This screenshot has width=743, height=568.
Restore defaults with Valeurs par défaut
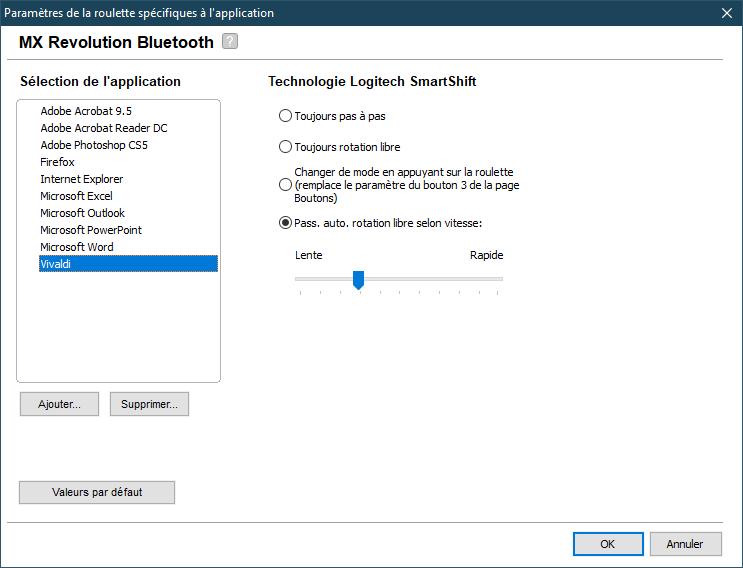coord(97,492)
